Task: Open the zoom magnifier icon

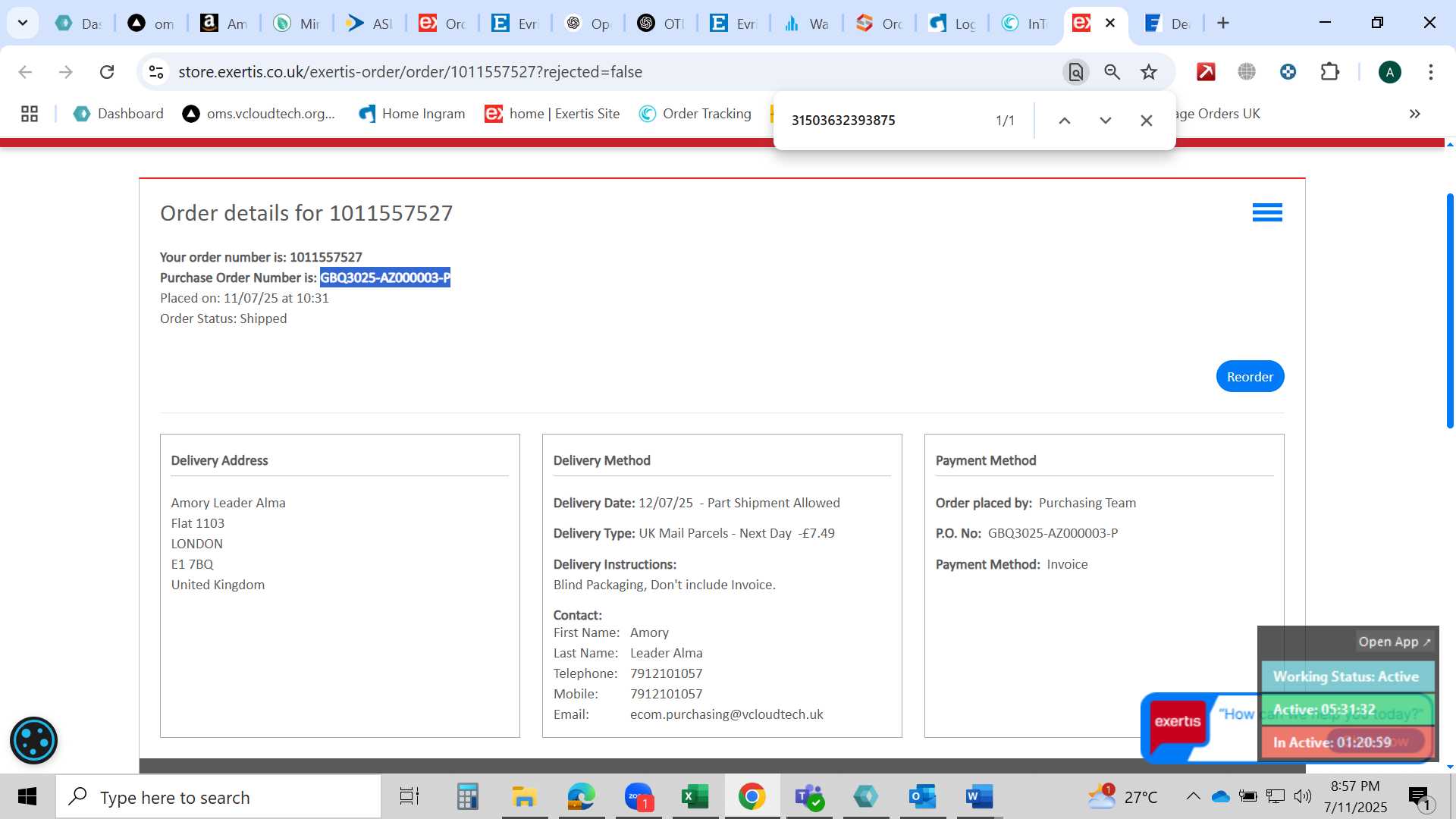Action: coord(1112,72)
